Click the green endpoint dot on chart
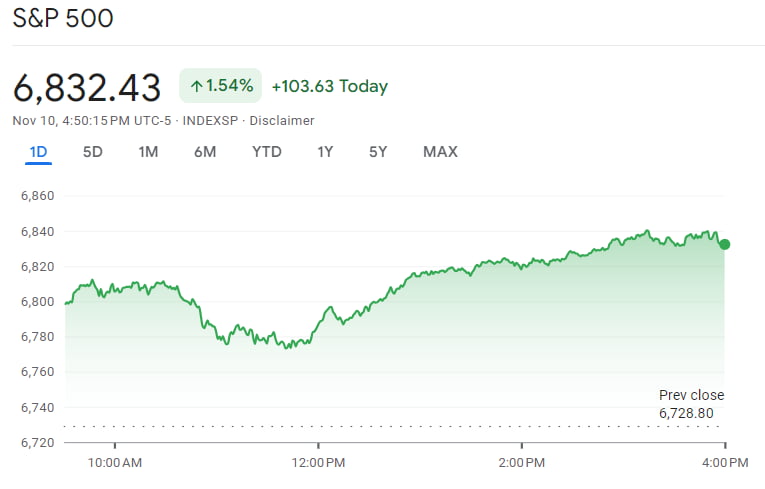765x489 pixels. click(725, 244)
